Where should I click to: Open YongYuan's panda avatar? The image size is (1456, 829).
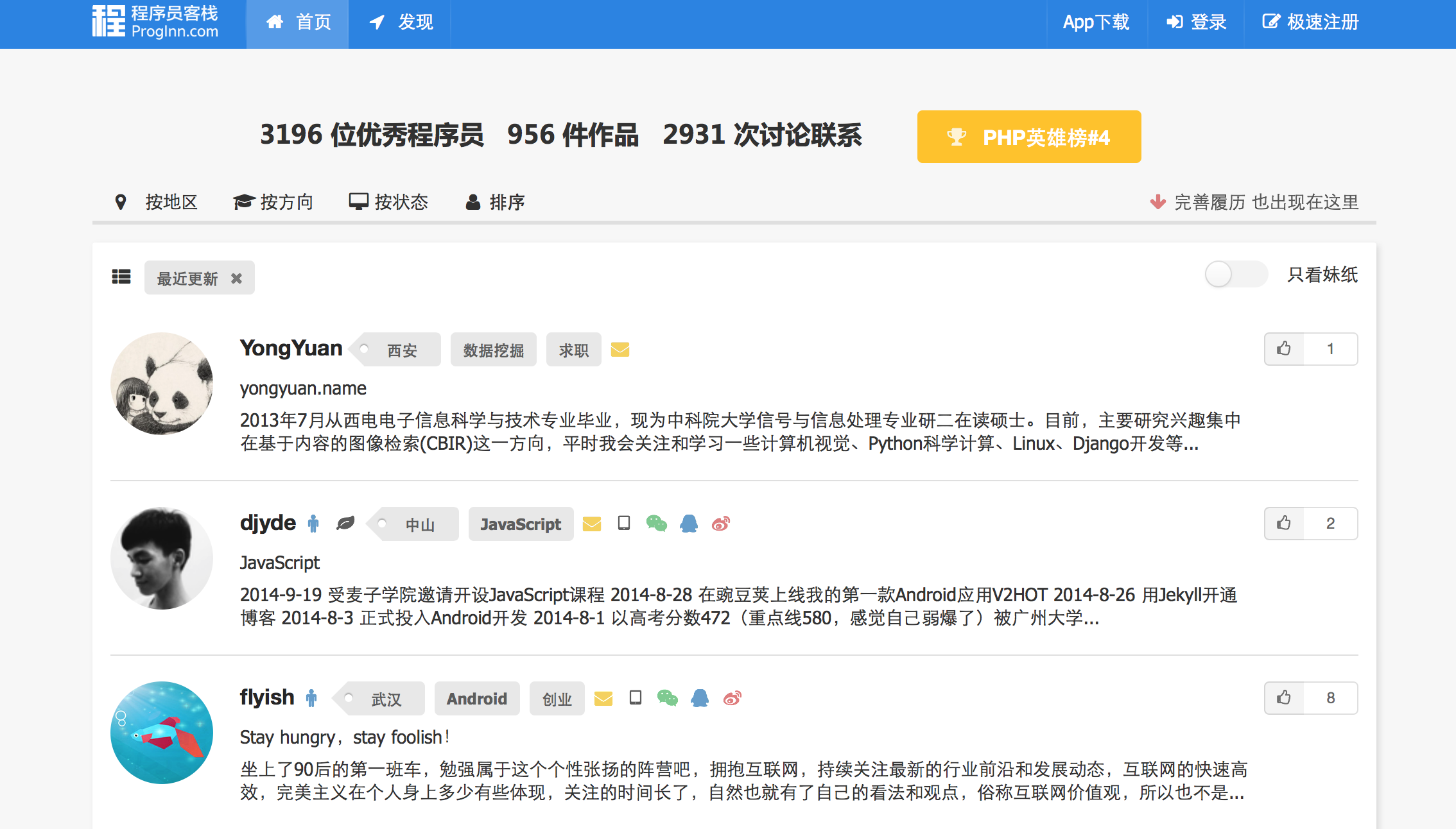[x=162, y=384]
